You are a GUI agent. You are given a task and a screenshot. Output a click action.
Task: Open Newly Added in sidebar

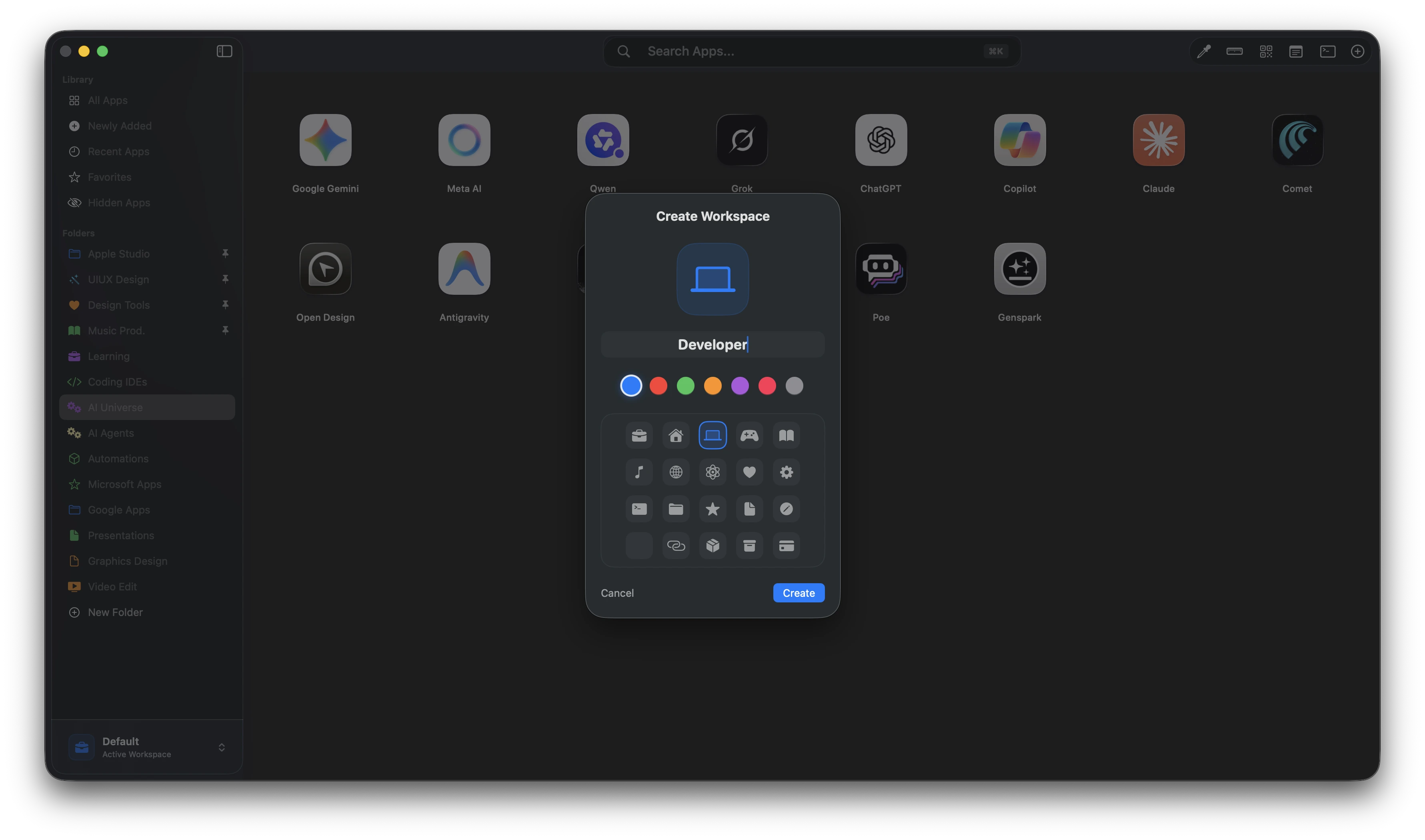(147, 126)
